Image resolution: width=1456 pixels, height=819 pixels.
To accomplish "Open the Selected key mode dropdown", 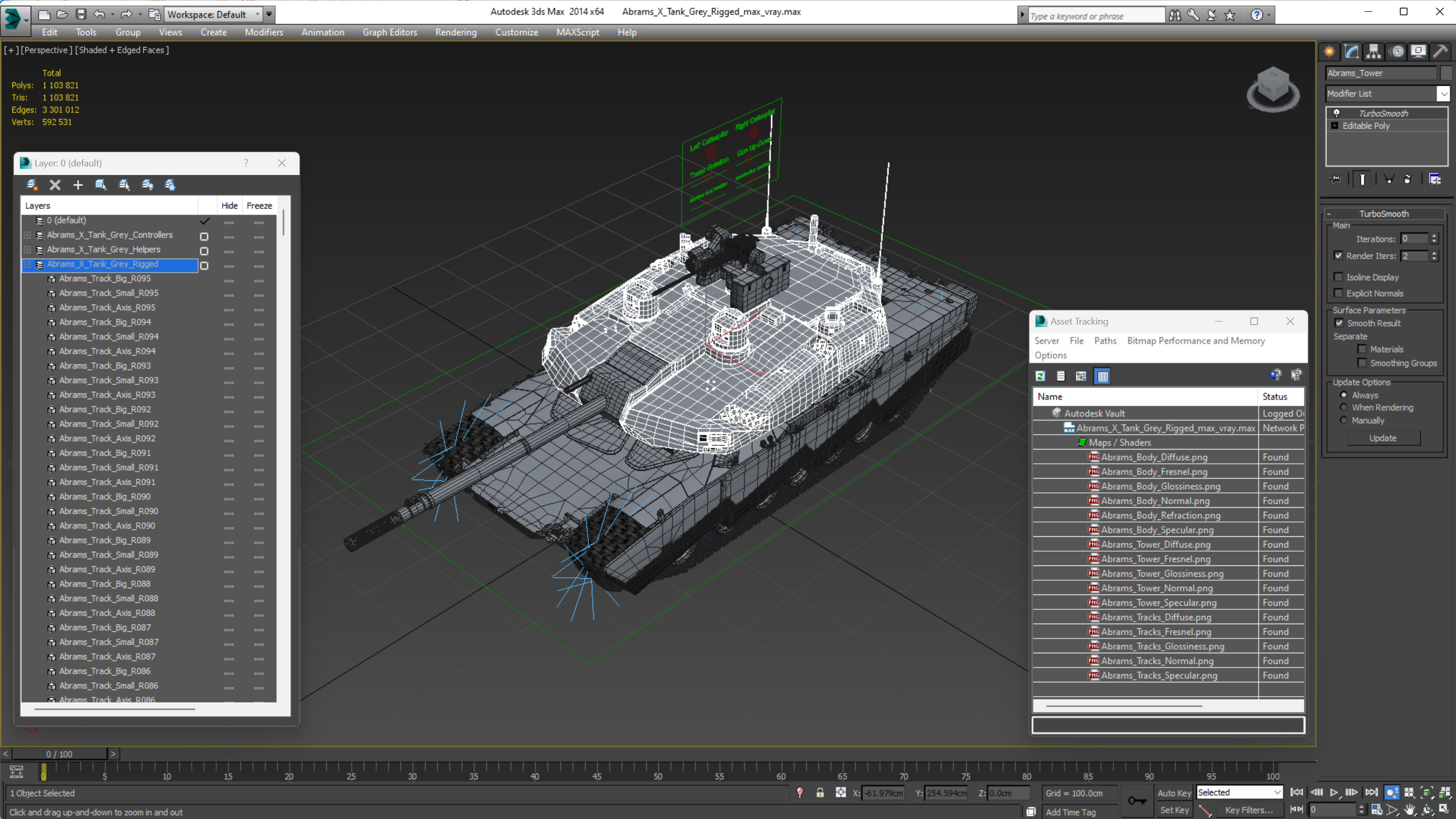I will pyautogui.click(x=1239, y=792).
